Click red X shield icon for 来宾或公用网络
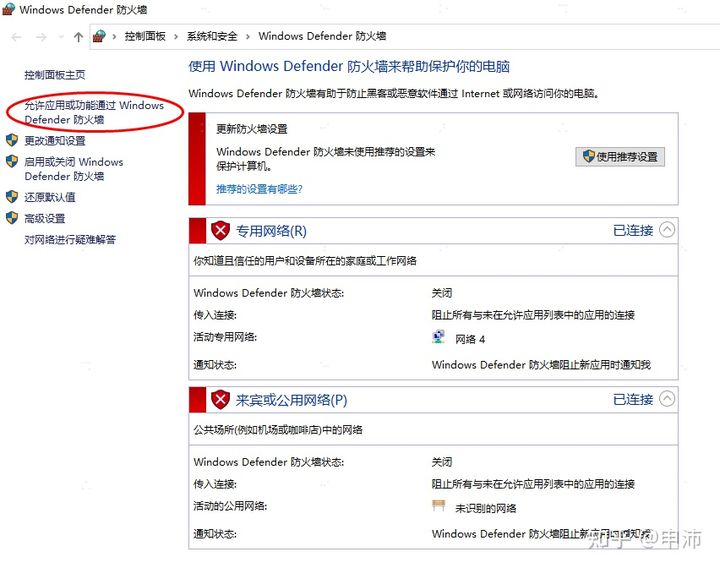Viewport: 720px width, 568px height. [220, 399]
